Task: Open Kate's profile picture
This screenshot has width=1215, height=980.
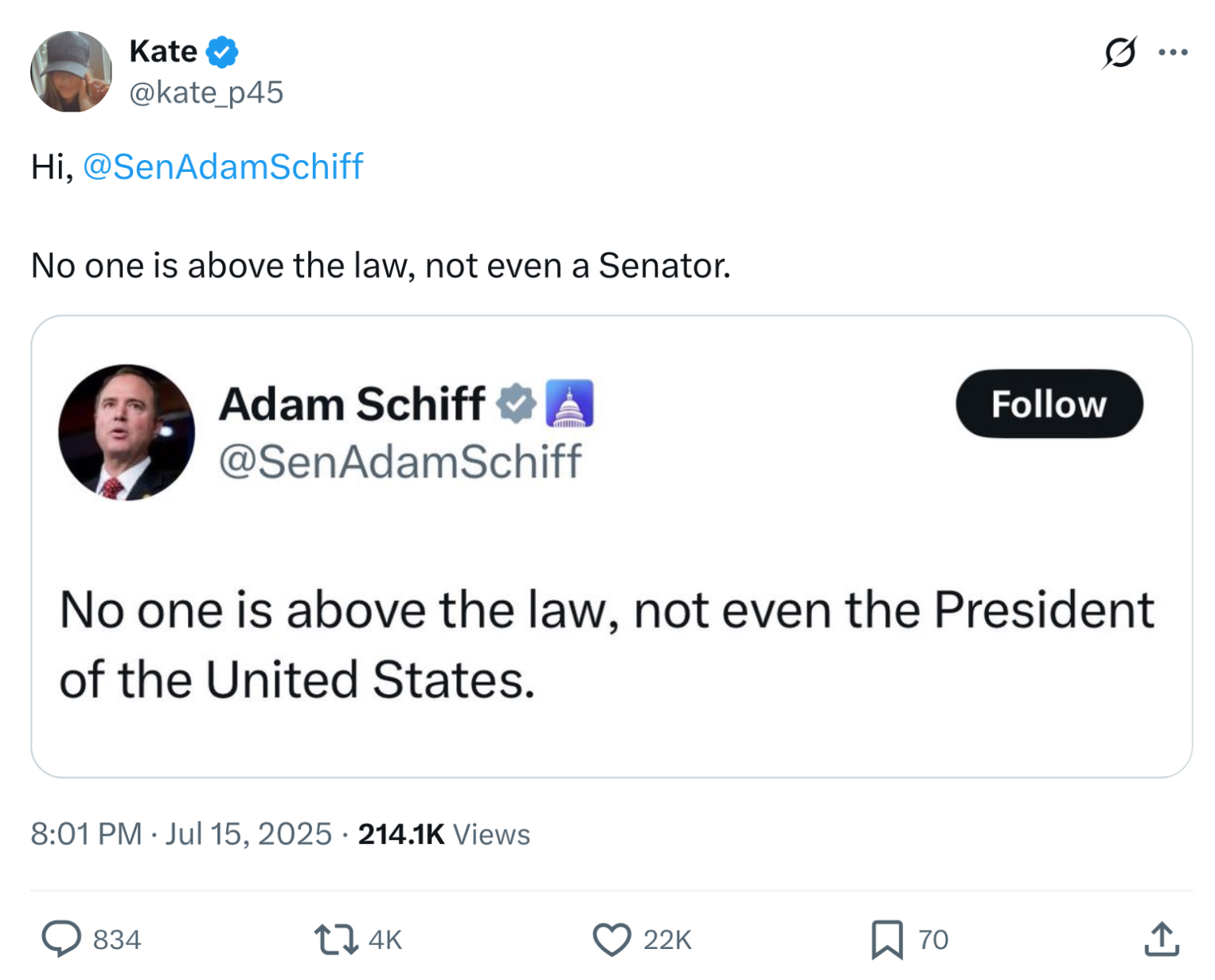Action: coord(71,72)
